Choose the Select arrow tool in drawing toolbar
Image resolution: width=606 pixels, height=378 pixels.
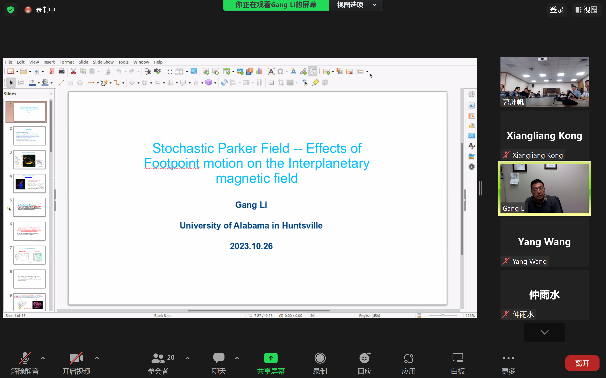[11, 82]
